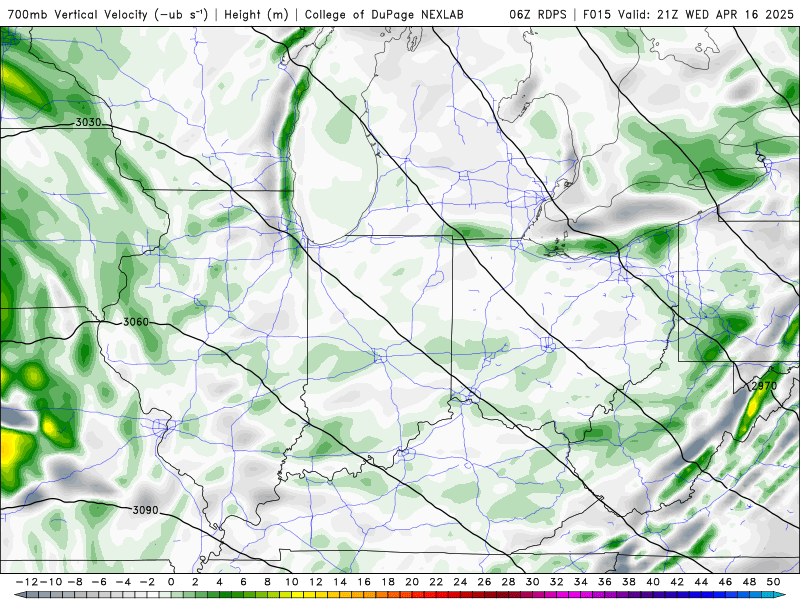
Task: Click the 44 value on the color scale
Action: pos(701,582)
